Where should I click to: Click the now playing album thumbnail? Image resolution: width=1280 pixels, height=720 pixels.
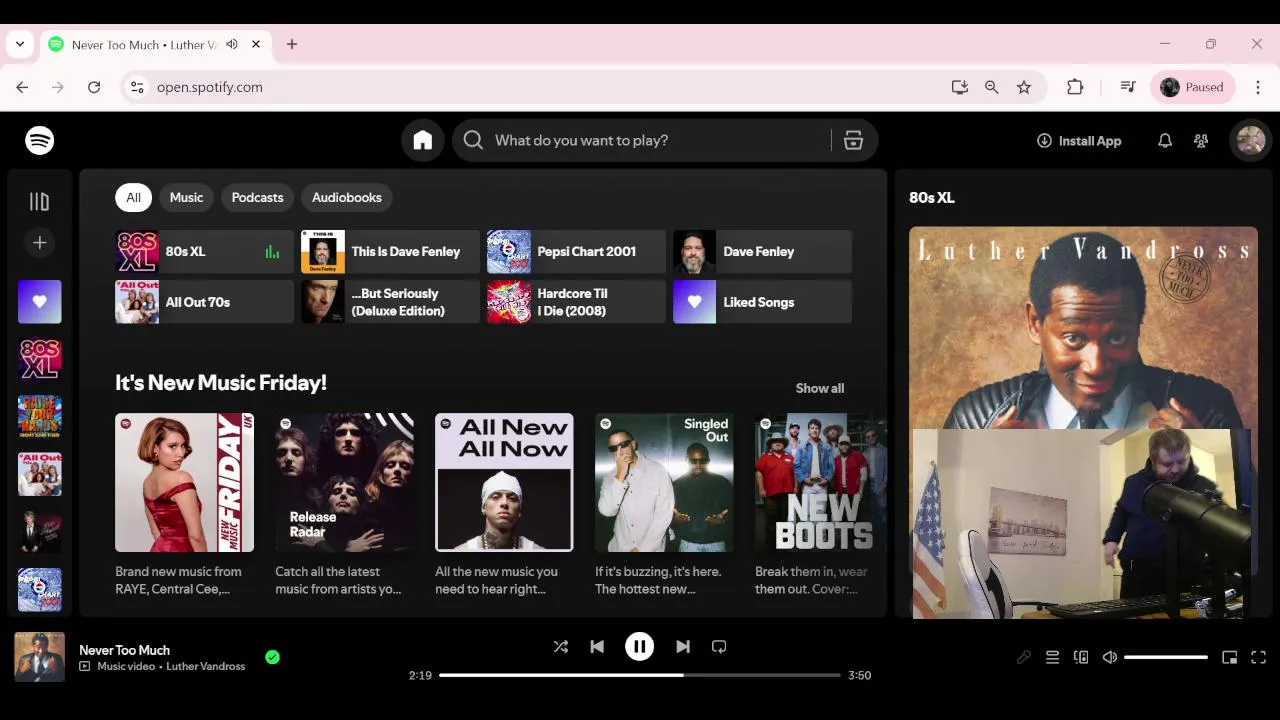pyautogui.click(x=40, y=657)
